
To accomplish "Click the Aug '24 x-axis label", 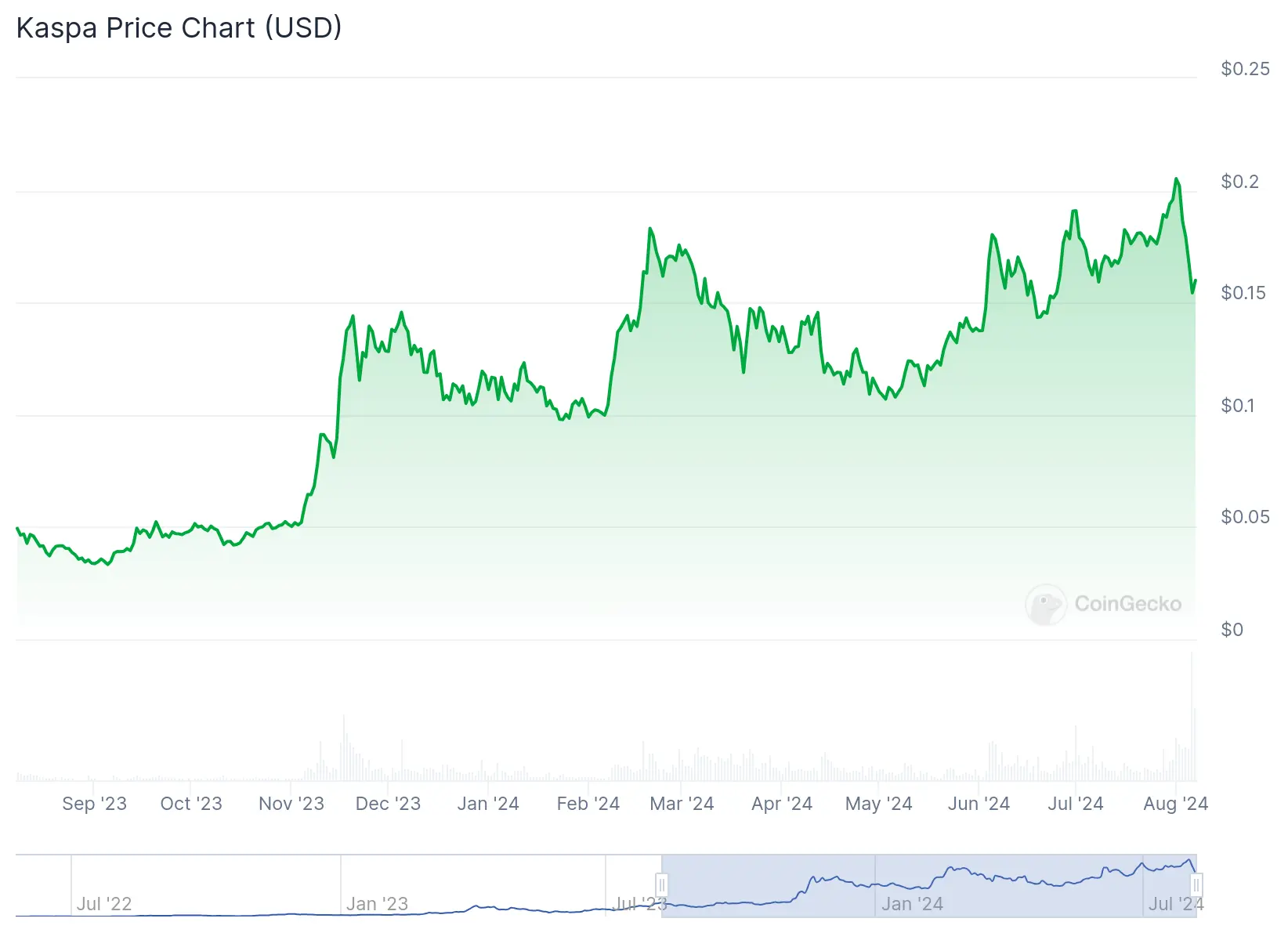I will 1175,804.
